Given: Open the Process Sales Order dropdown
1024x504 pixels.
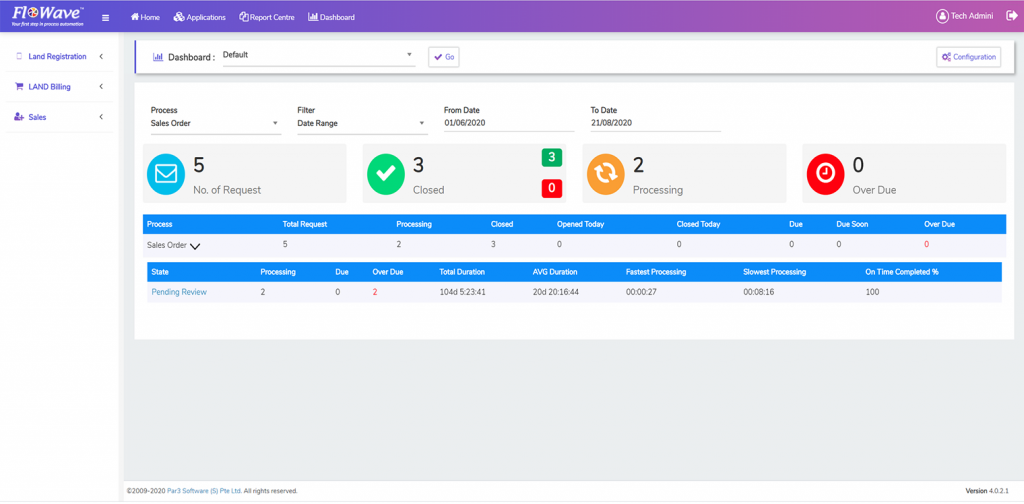Looking at the screenshot, I should click(x=216, y=123).
